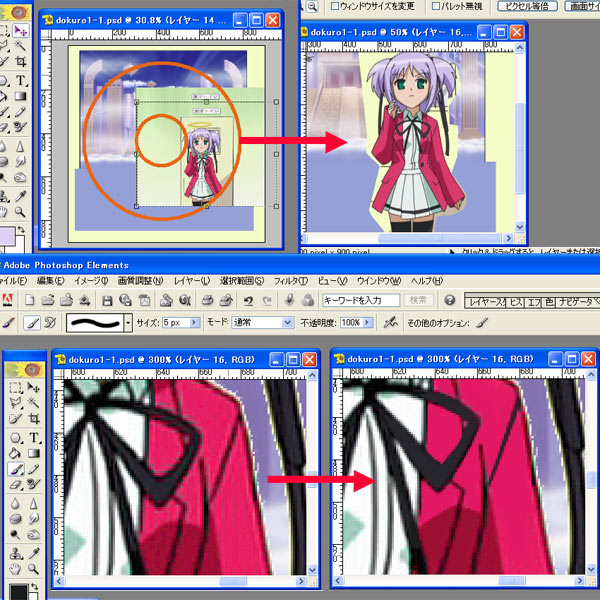This screenshot has width=600, height=600.
Task: Click foreground color swatch in lower toolbox
Action: 18,592
